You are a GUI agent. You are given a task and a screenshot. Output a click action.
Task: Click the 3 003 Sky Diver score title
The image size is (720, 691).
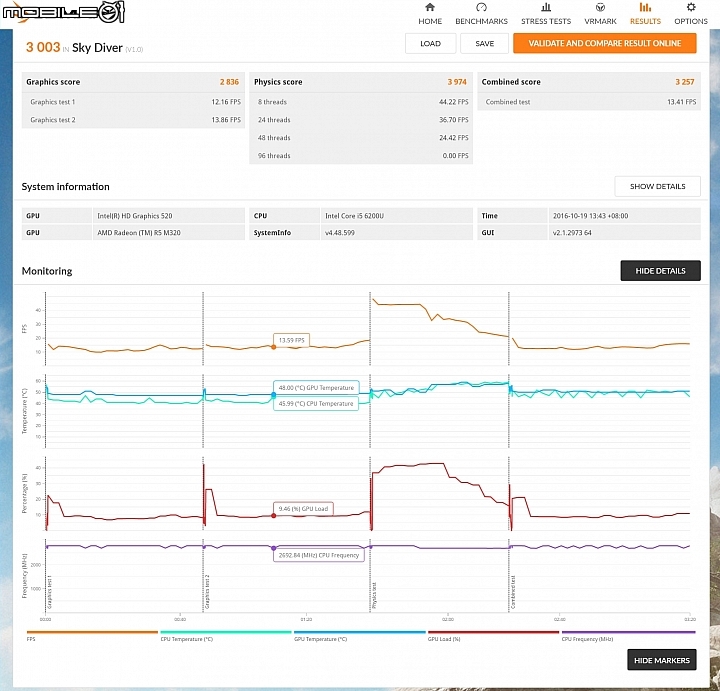(84, 47)
